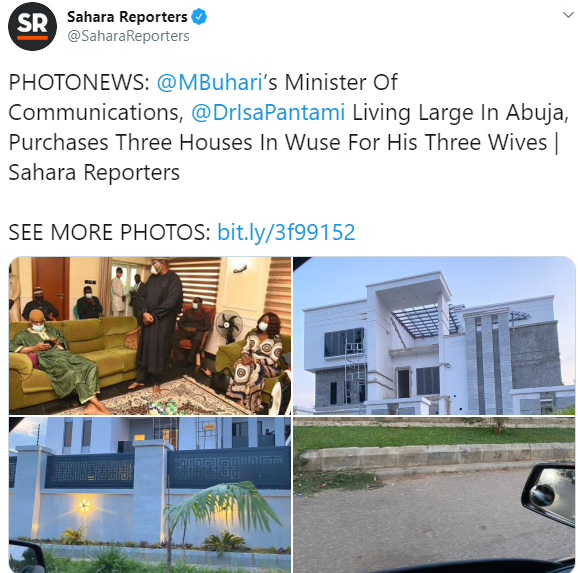Click the scaffolding on the white house photo
The width and height of the screenshot is (578, 573).
coord(353,372)
